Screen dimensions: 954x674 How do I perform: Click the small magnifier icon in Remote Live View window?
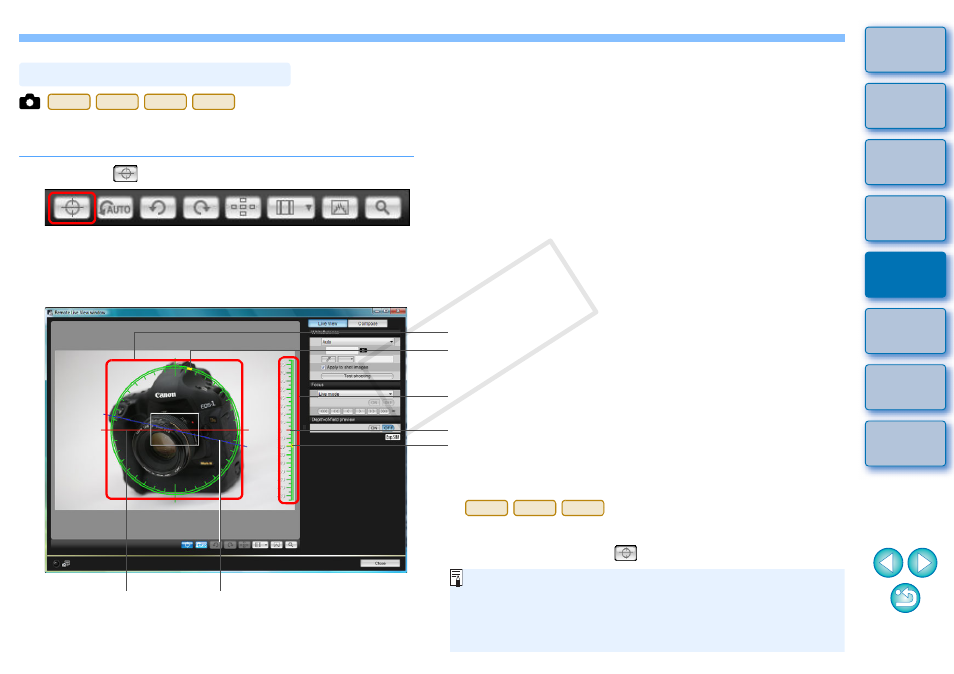(x=291, y=545)
